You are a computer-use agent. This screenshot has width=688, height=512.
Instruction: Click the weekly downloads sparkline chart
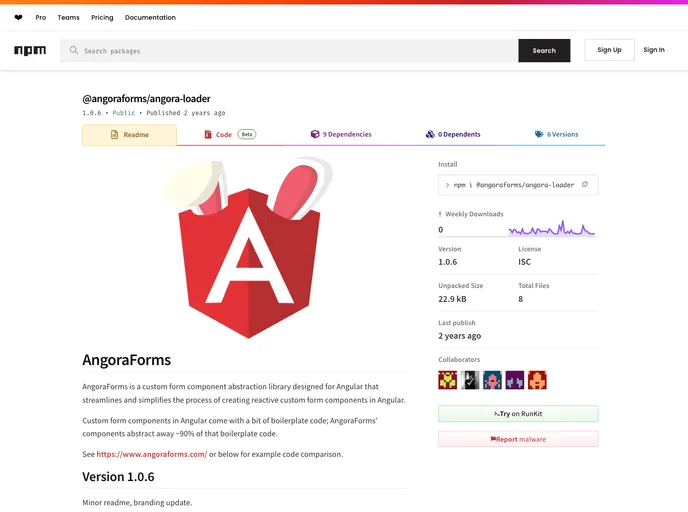pyautogui.click(x=552, y=228)
